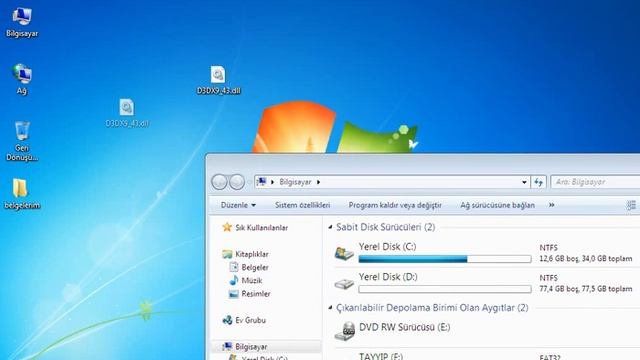Open Resimler library in sidebar
Image resolution: width=640 pixels, height=360 pixels.
[x=256, y=293]
